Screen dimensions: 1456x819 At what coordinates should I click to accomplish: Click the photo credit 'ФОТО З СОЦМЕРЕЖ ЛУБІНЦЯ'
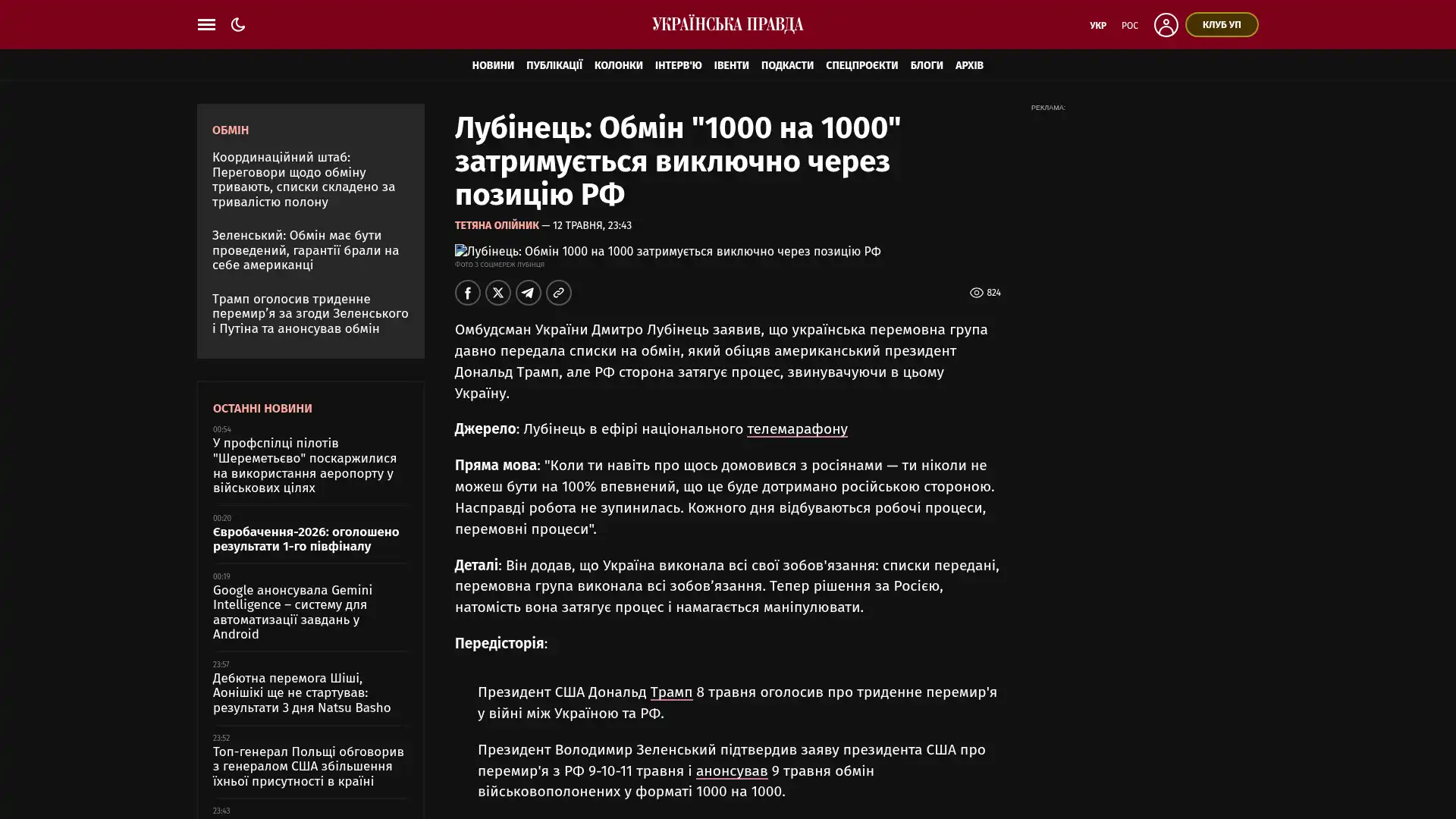click(500, 265)
